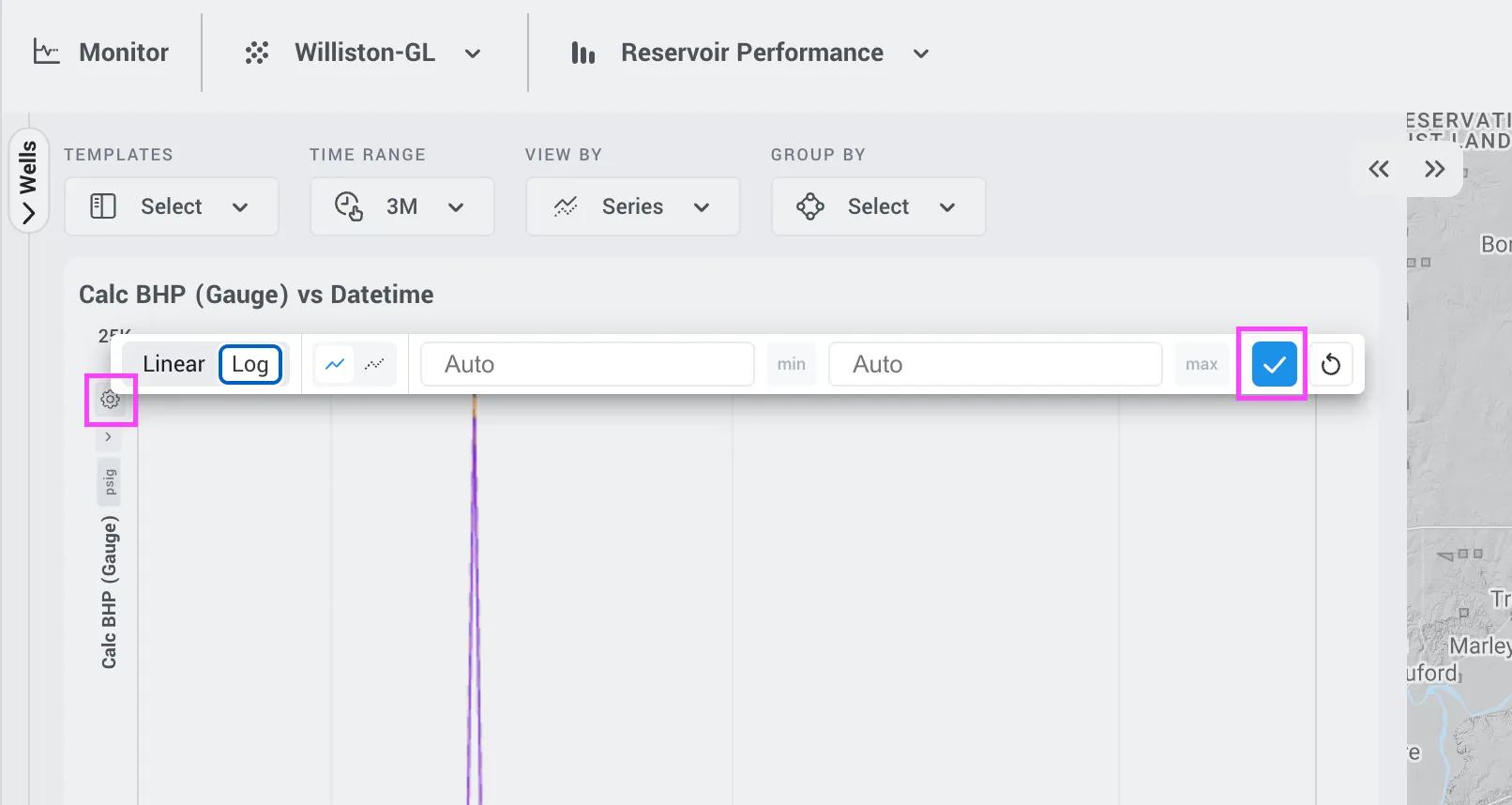The height and width of the screenshot is (805, 1512).
Task: Collapse map panel with double left arrows
Action: pos(1379,169)
